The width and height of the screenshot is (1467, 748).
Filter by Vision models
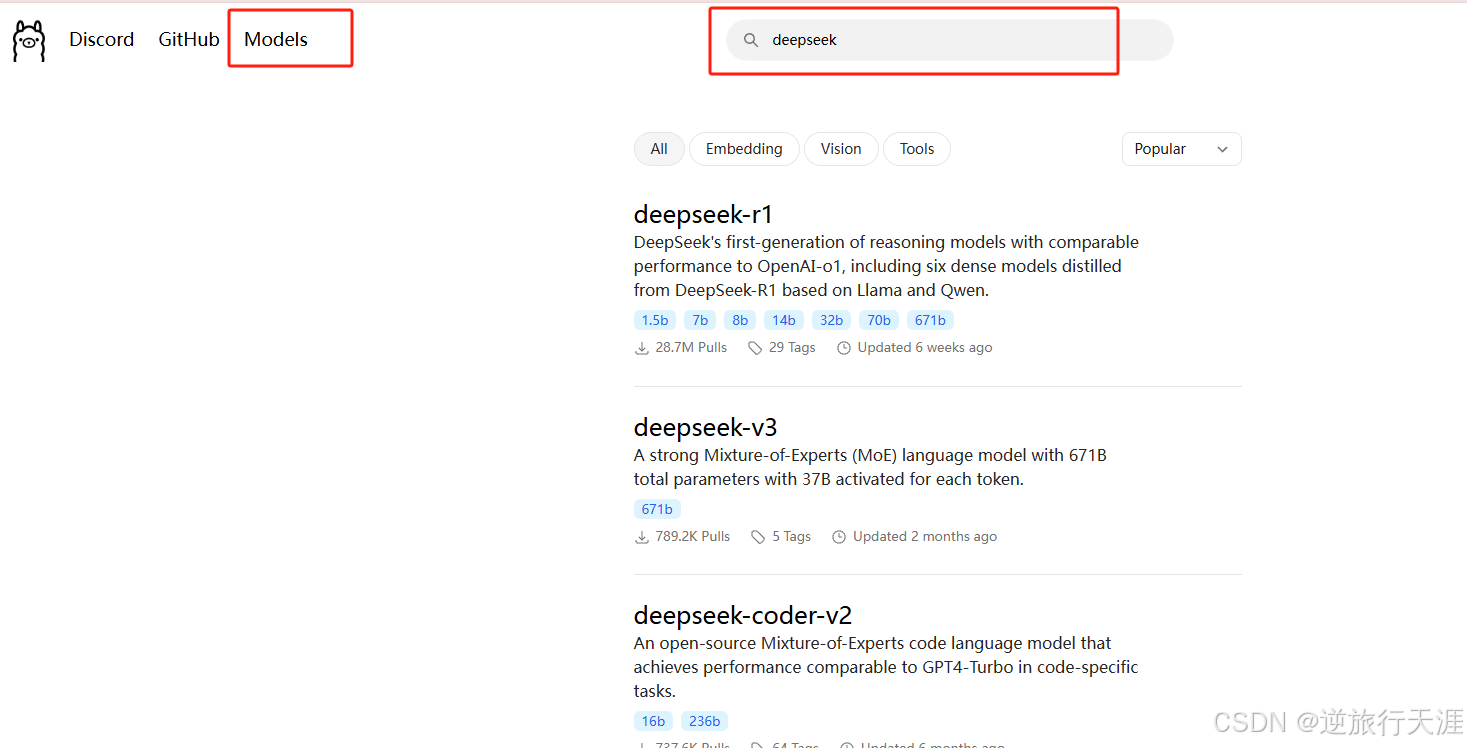[841, 149]
